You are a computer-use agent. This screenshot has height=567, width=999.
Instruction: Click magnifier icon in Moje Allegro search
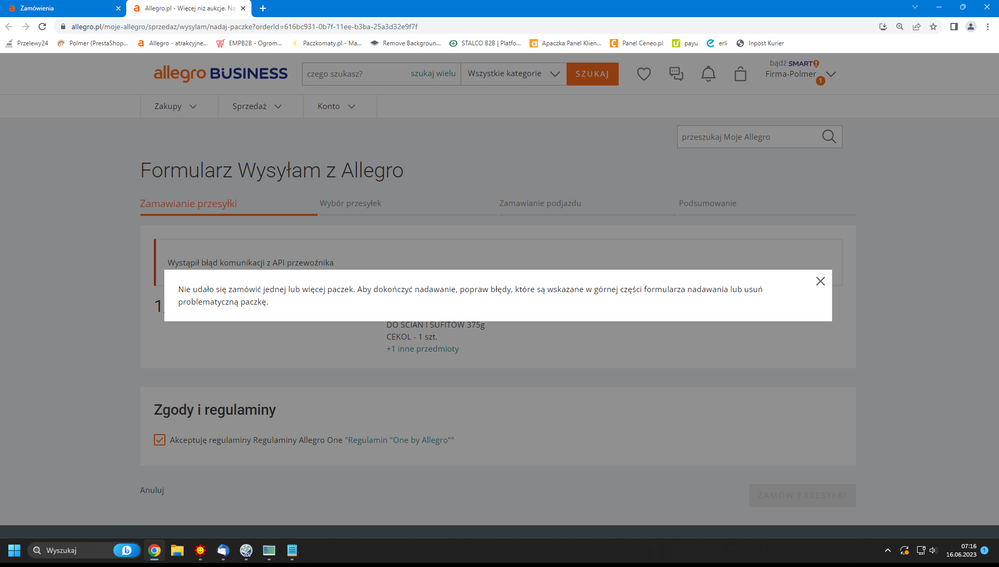[x=828, y=136]
